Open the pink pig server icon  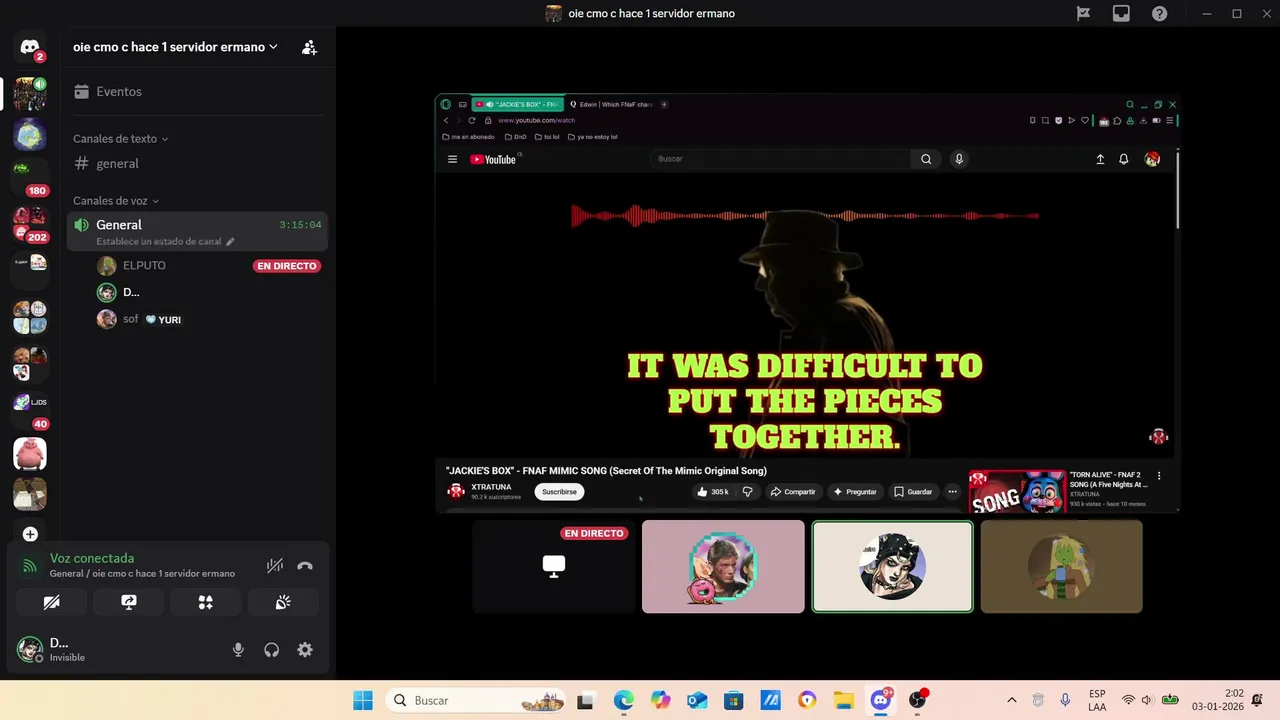pos(30,454)
